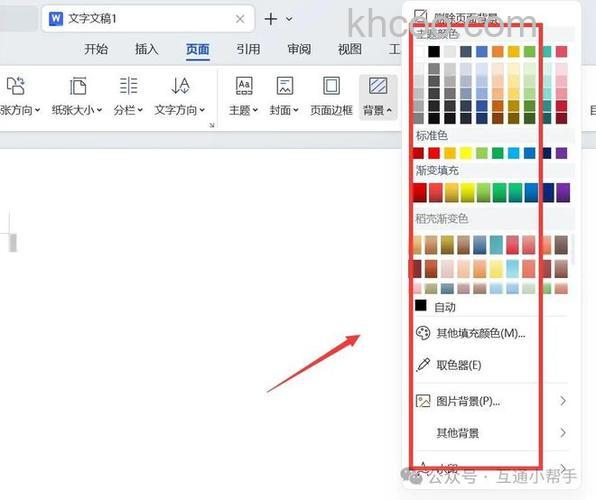Click the theme (主题) icon
This screenshot has height=500, width=596.
pos(244,86)
